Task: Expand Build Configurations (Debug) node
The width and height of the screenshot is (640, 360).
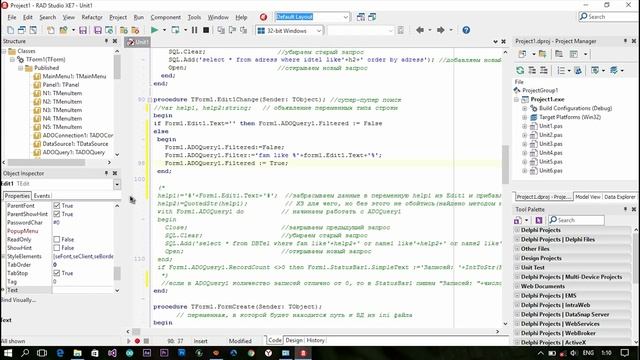Action: tap(524, 108)
